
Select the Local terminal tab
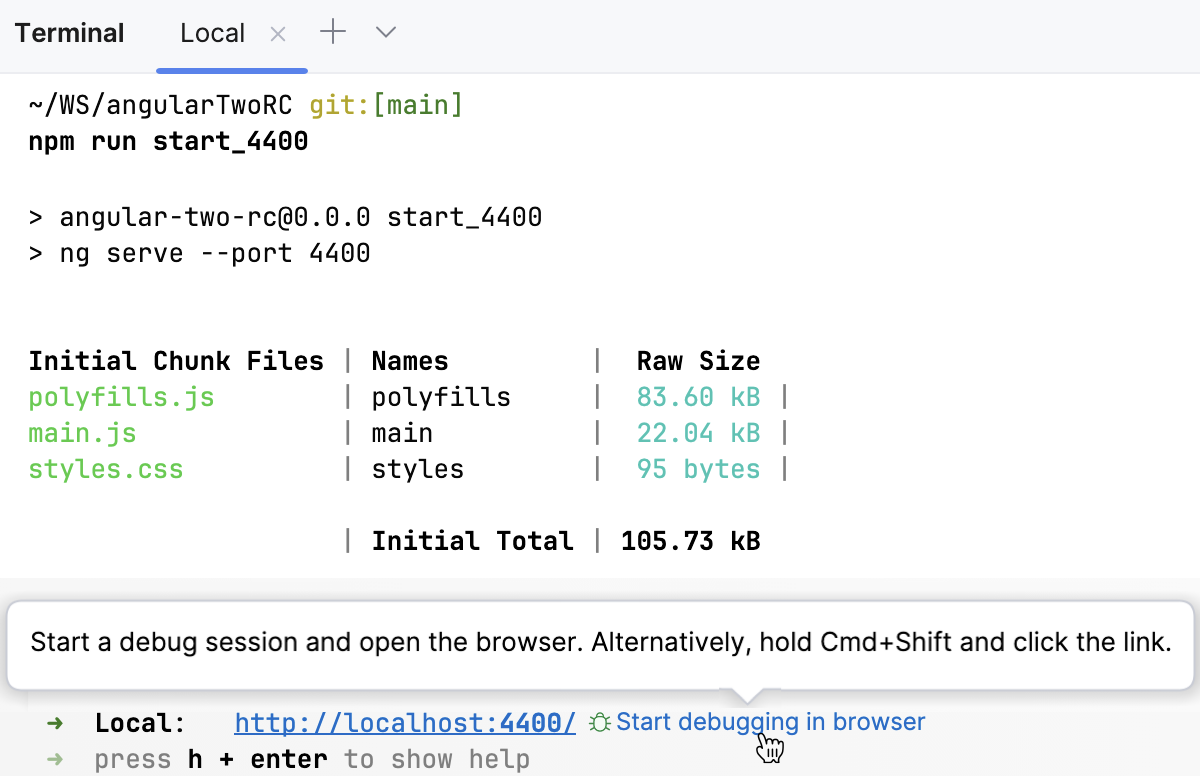[x=212, y=32]
